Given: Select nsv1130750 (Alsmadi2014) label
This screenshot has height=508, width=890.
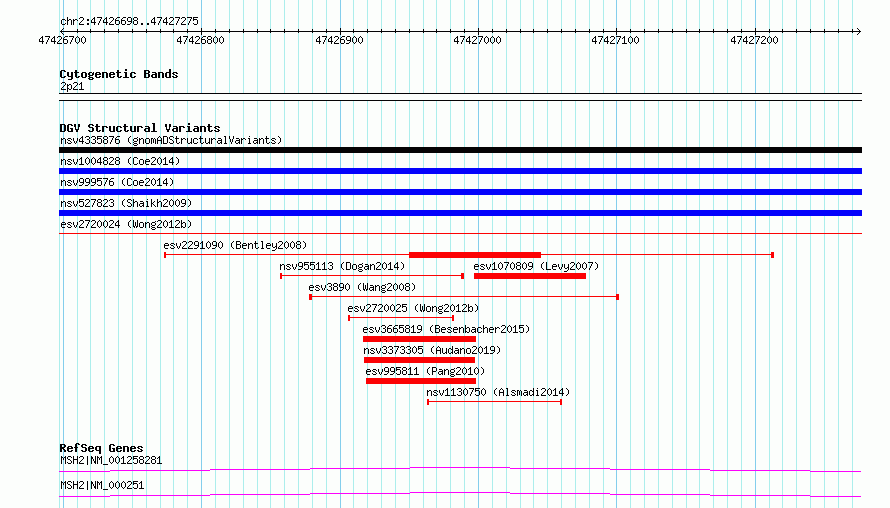Looking at the screenshot, I should [x=498, y=392].
